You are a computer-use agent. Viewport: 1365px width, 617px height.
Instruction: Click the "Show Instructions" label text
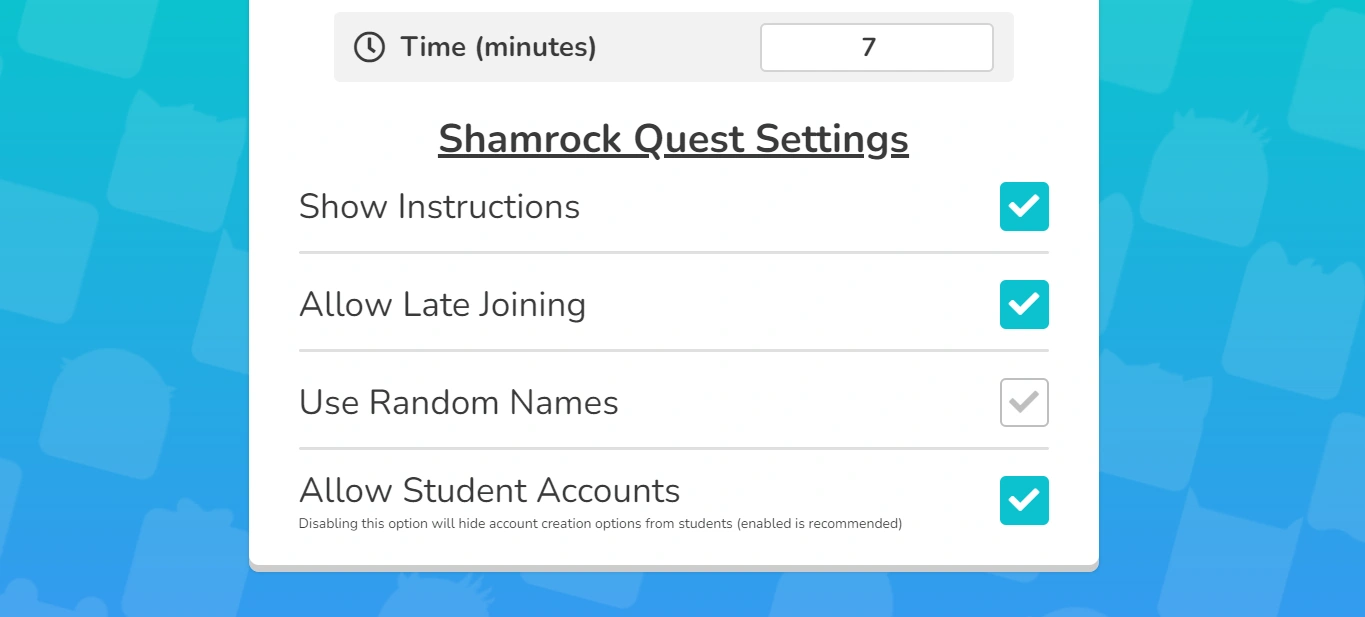click(439, 207)
